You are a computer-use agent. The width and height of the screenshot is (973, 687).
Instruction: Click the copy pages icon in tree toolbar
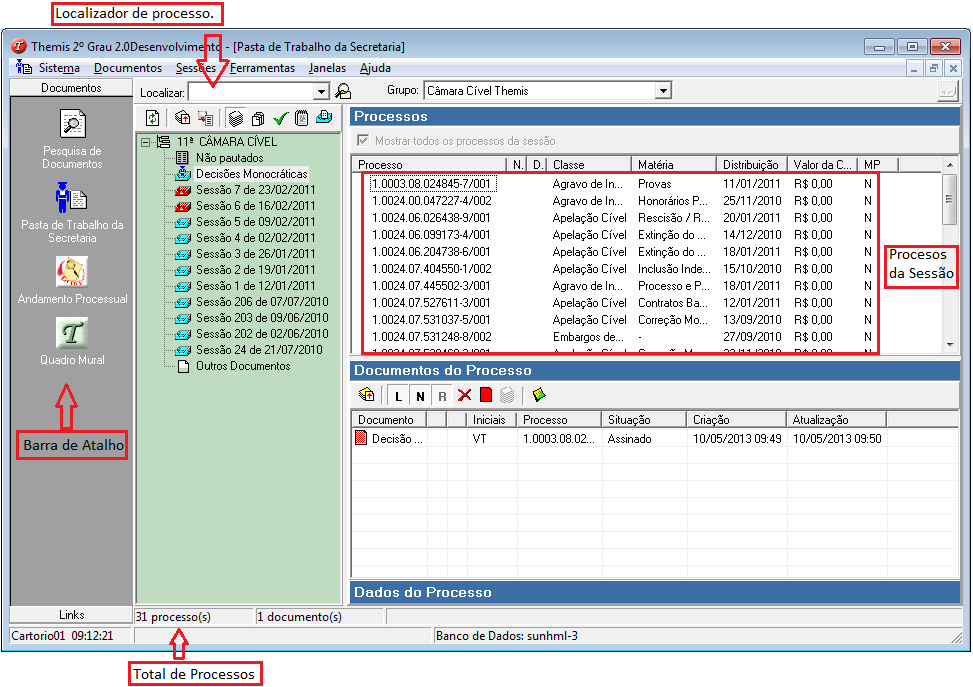point(258,118)
